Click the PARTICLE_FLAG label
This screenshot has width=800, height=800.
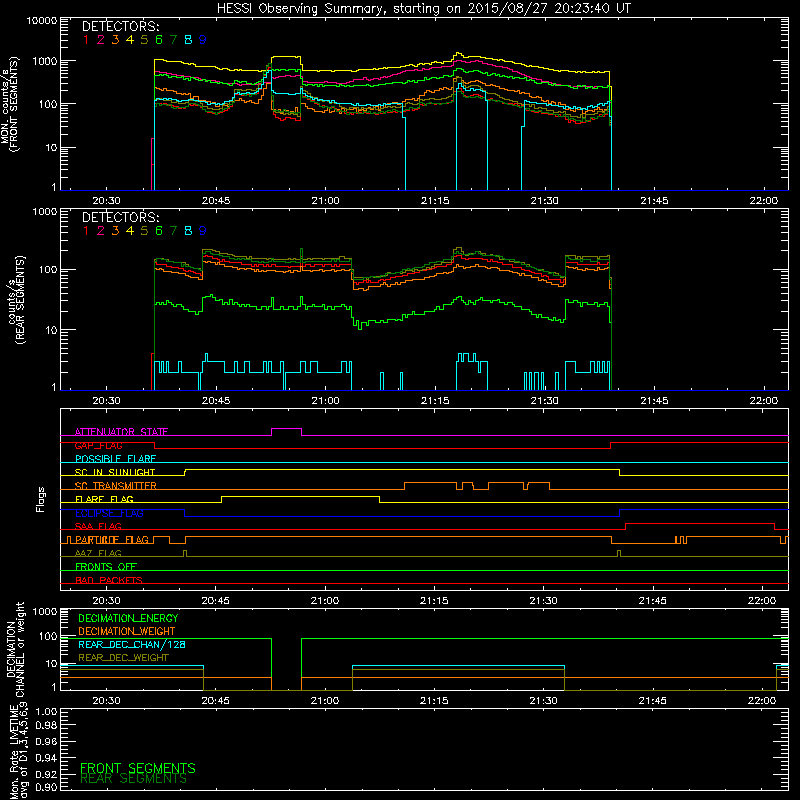[112, 540]
